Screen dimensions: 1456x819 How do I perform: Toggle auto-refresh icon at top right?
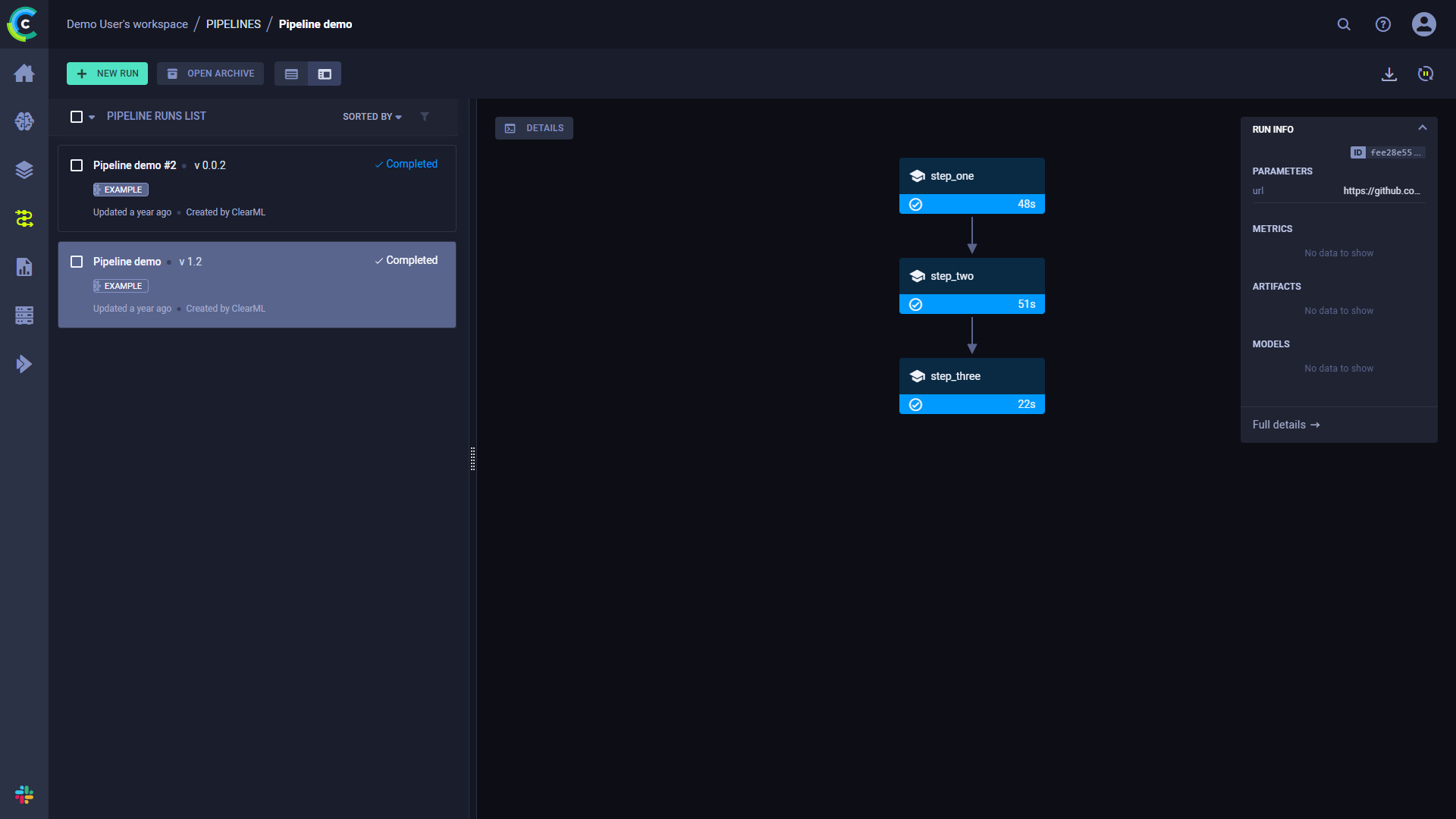[x=1425, y=74]
